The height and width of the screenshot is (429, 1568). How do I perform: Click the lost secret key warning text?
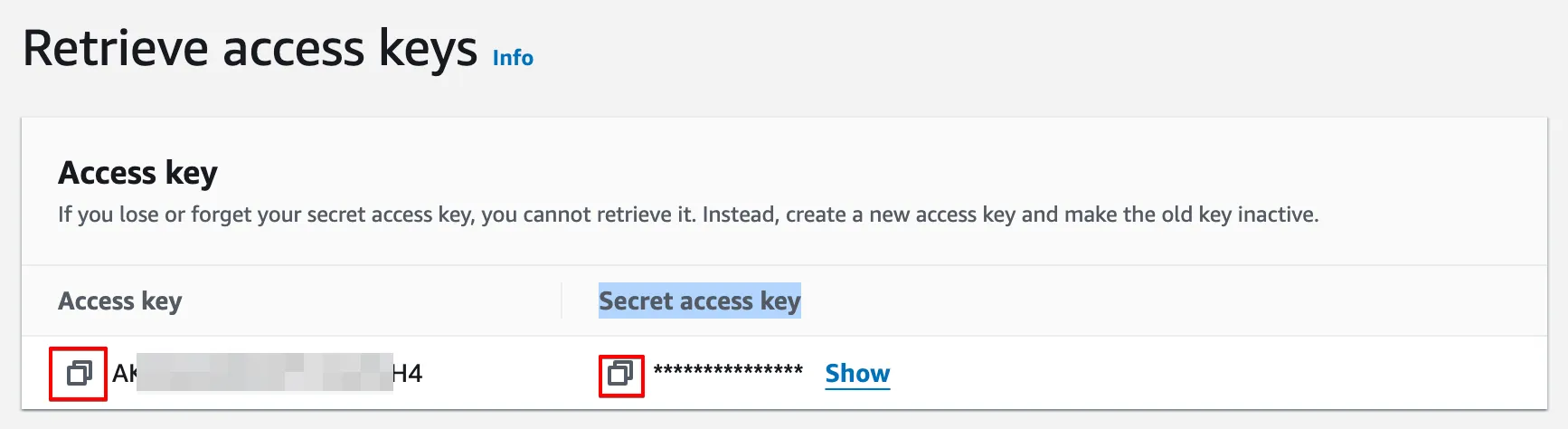(687, 214)
